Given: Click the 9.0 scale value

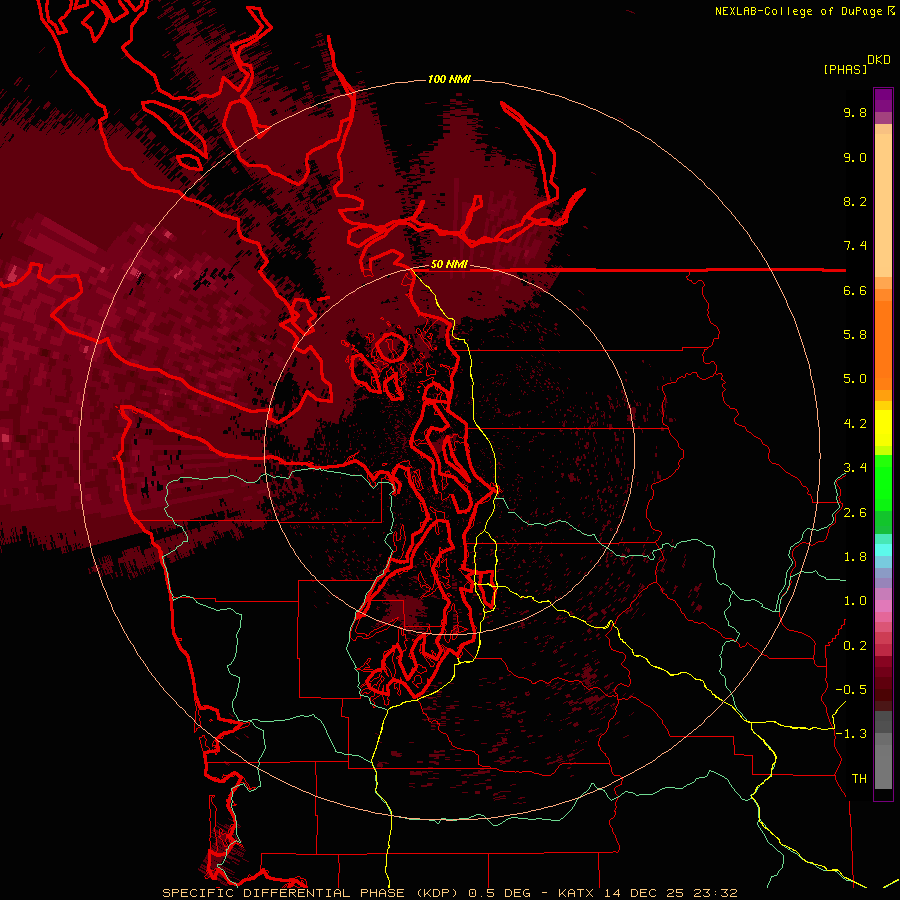Looking at the screenshot, I should coord(855,157).
